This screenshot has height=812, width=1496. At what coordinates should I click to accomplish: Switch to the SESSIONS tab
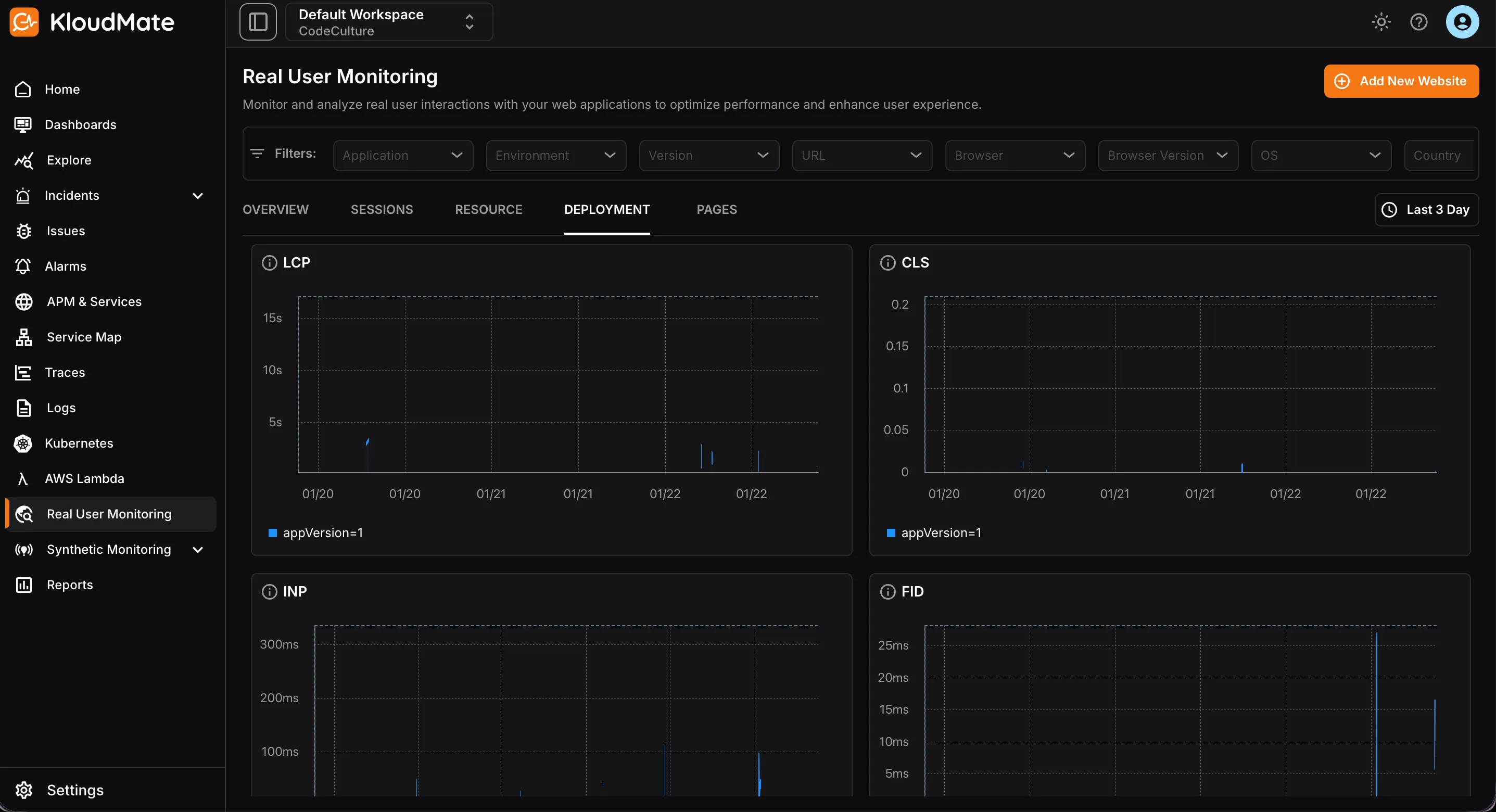382,210
